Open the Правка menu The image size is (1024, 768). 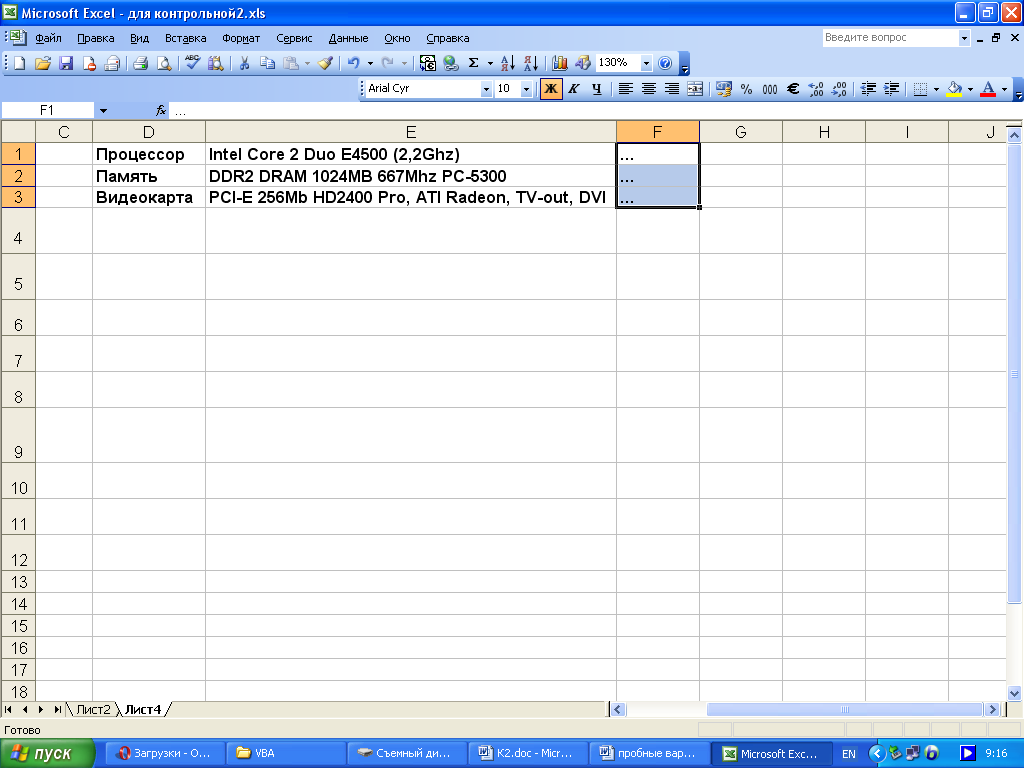(x=96, y=38)
